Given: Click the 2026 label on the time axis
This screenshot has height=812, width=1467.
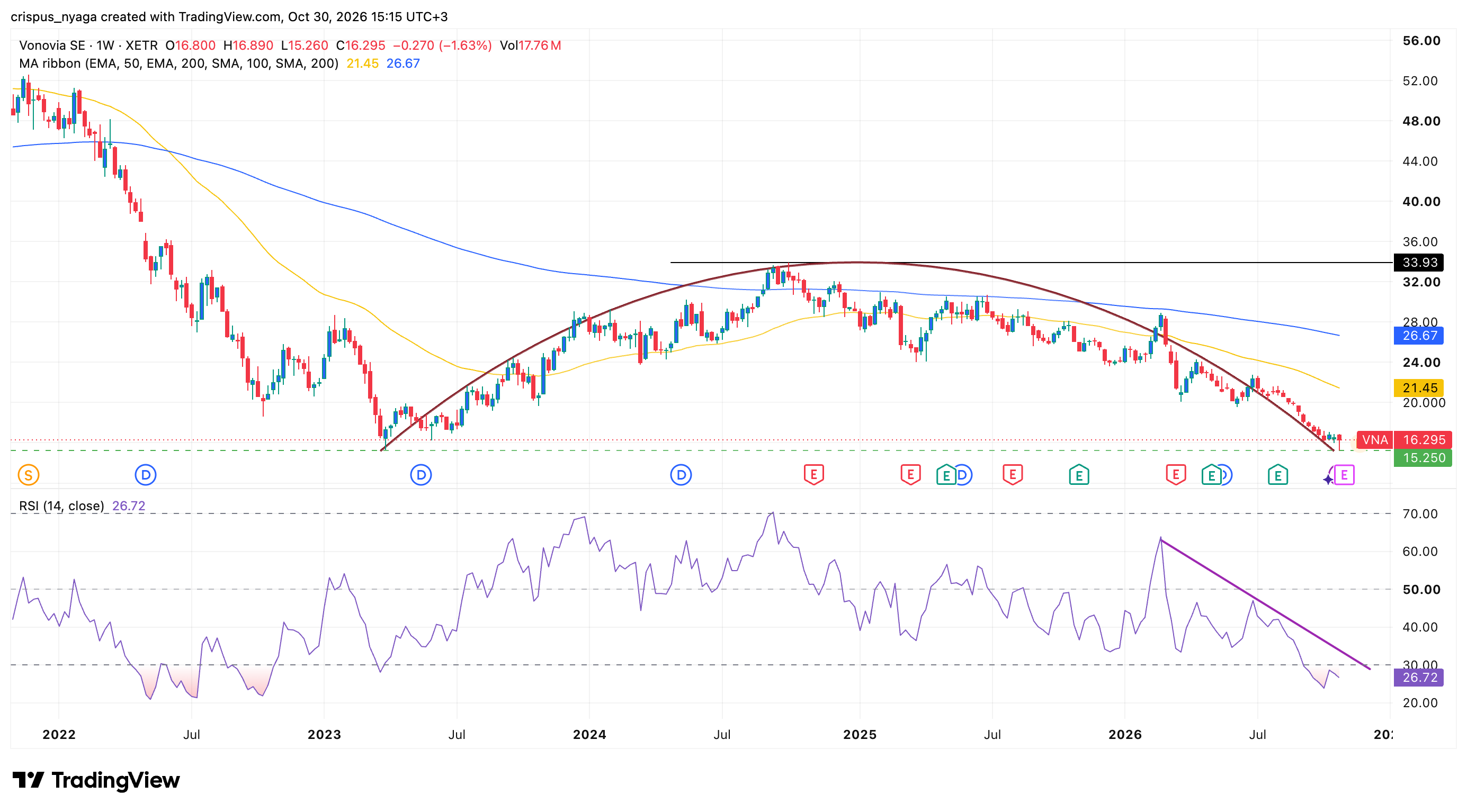Looking at the screenshot, I should pyautogui.click(x=1125, y=735).
